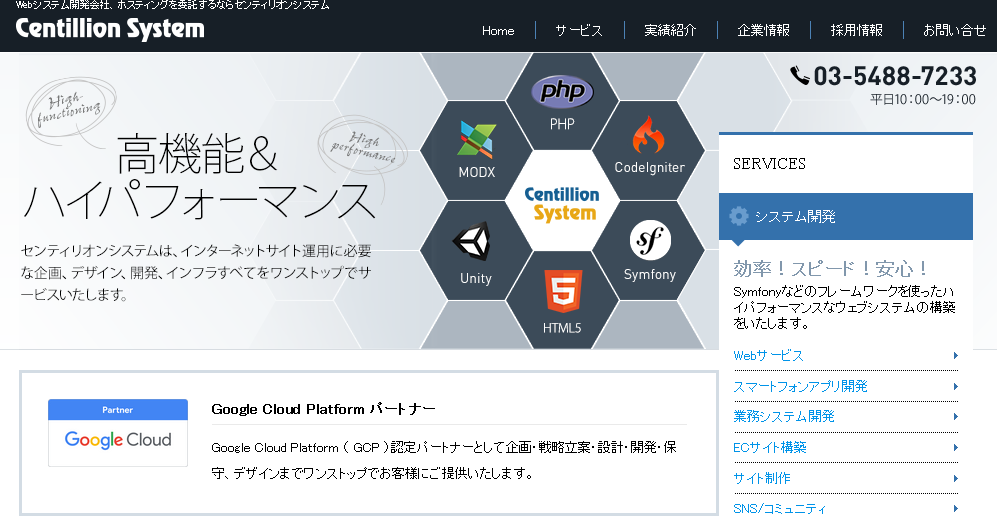Click phone number 03-5488-7233
997x520 pixels.
pos(895,76)
